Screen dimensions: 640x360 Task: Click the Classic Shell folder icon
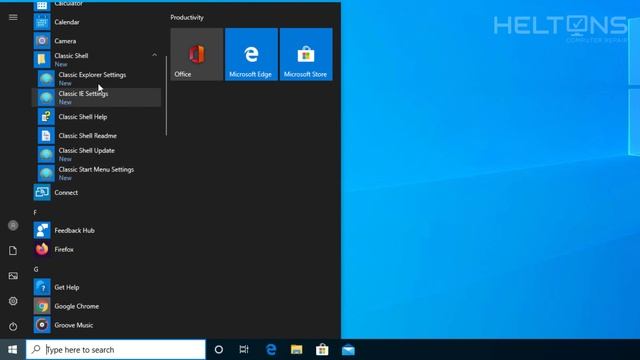[x=42, y=60]
